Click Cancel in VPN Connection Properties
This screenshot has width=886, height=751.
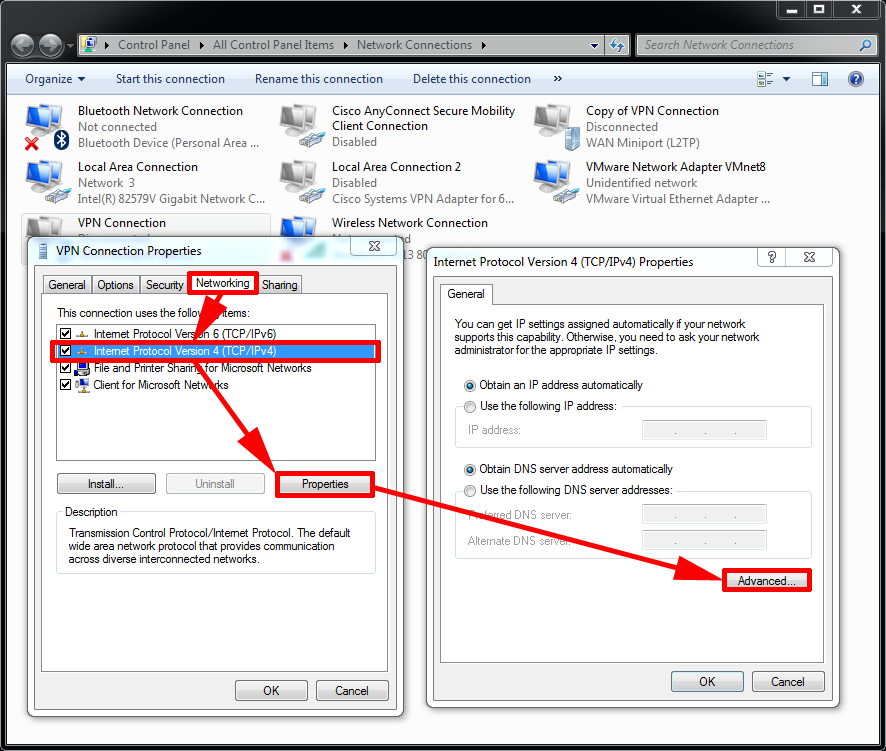(351, 691)
